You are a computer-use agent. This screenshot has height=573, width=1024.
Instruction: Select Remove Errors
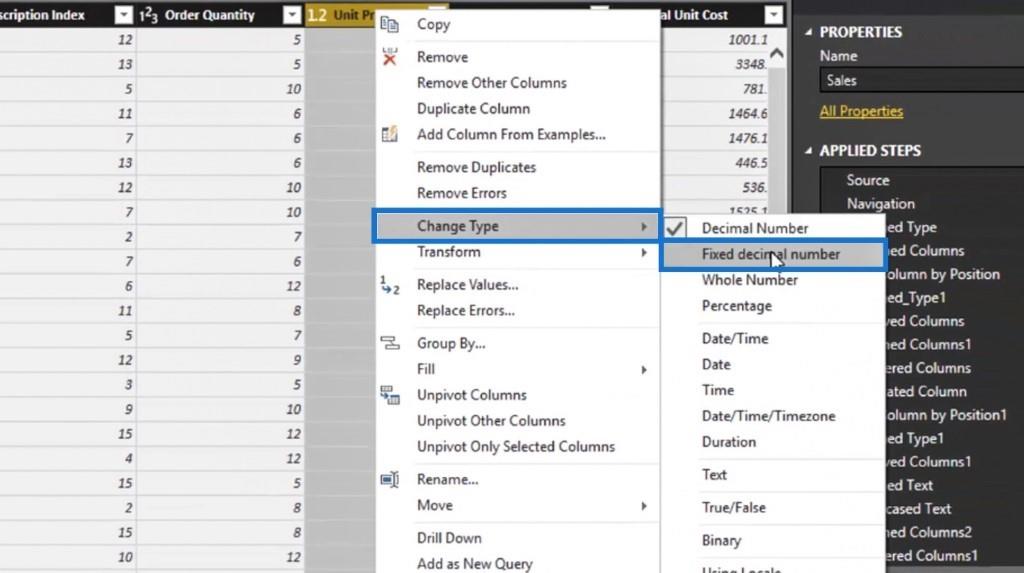(x=462, y=193)
